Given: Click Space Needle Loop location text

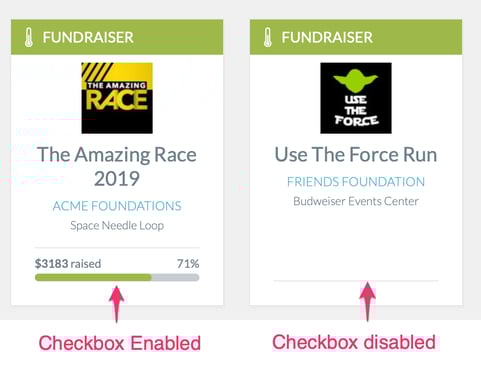Looking at the screenshot, I should coord(117,226).
